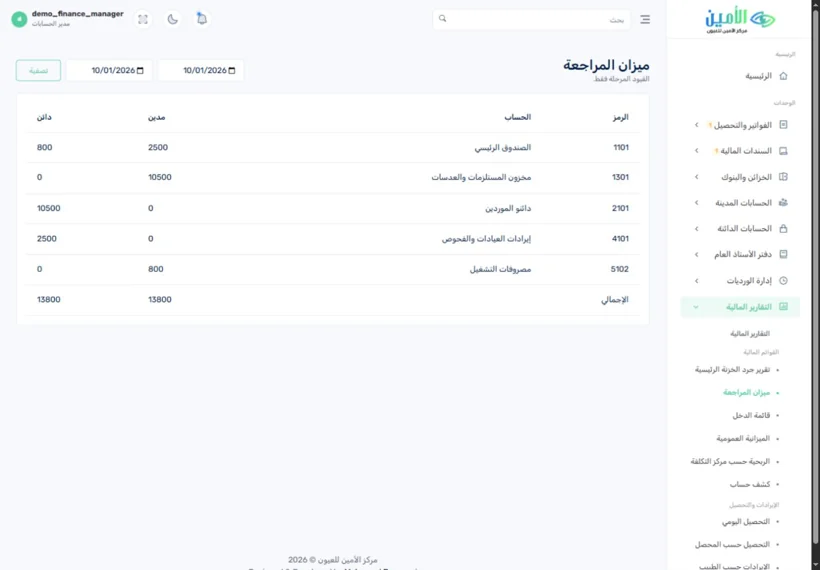
Task: Expand دفتر الأستاذ العام chevron
Action: (x=696, y=254)
